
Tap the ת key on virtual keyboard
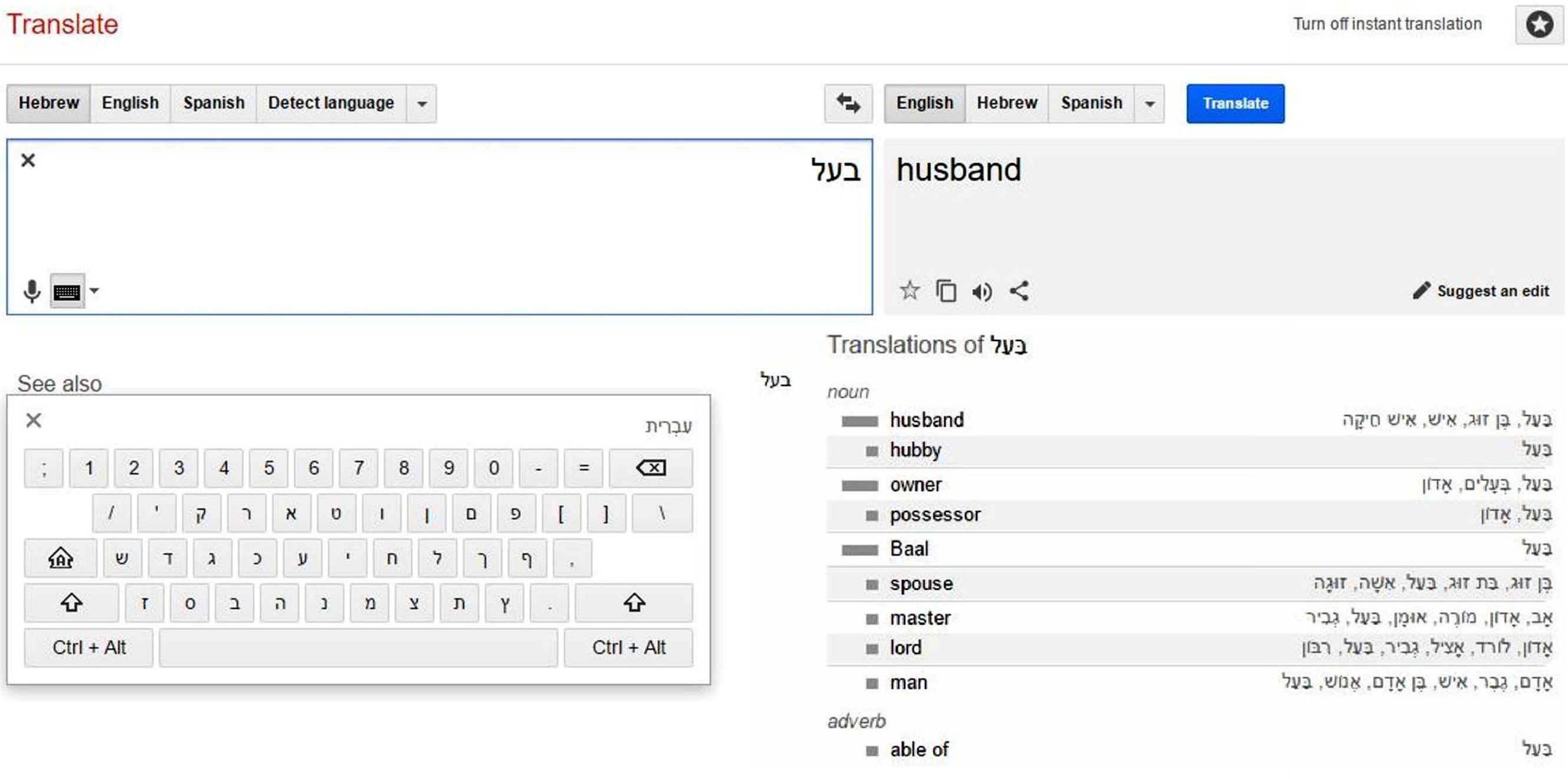[460, 602]
